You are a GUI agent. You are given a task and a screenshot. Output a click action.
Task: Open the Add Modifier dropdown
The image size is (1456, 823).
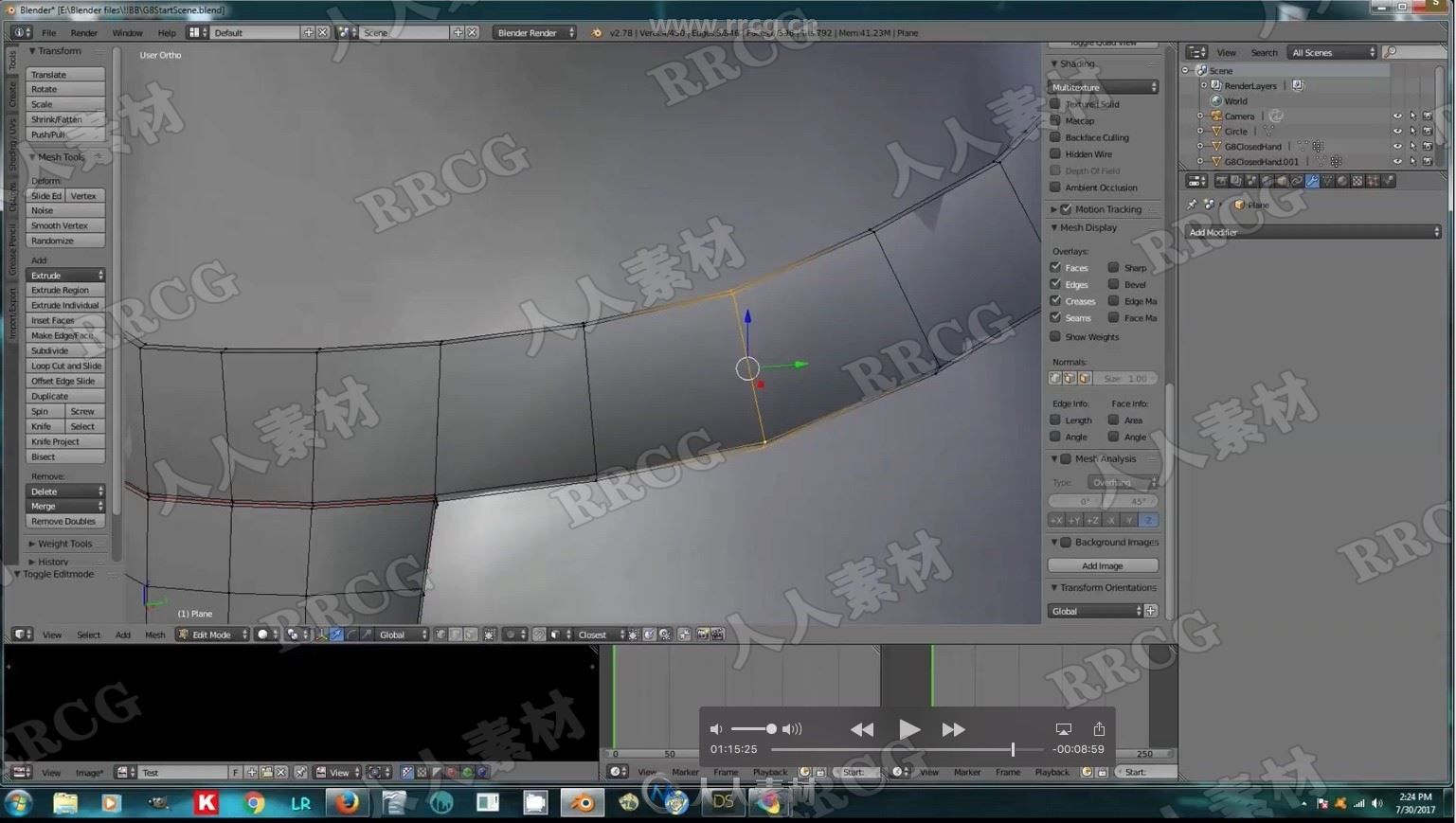click(1314, 232)
